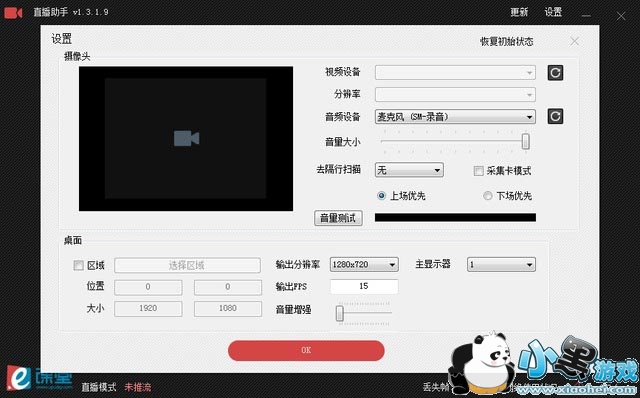Open the 更新 menu in title bar
The image size is (640, 398).
coord(519,12)
